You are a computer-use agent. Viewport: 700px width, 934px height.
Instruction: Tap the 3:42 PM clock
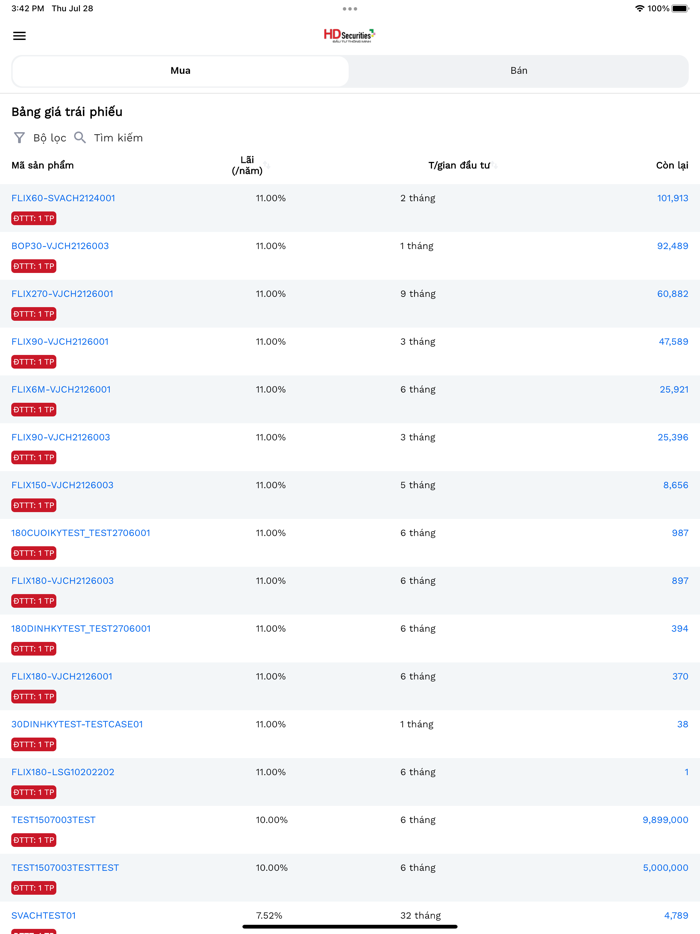27,8
